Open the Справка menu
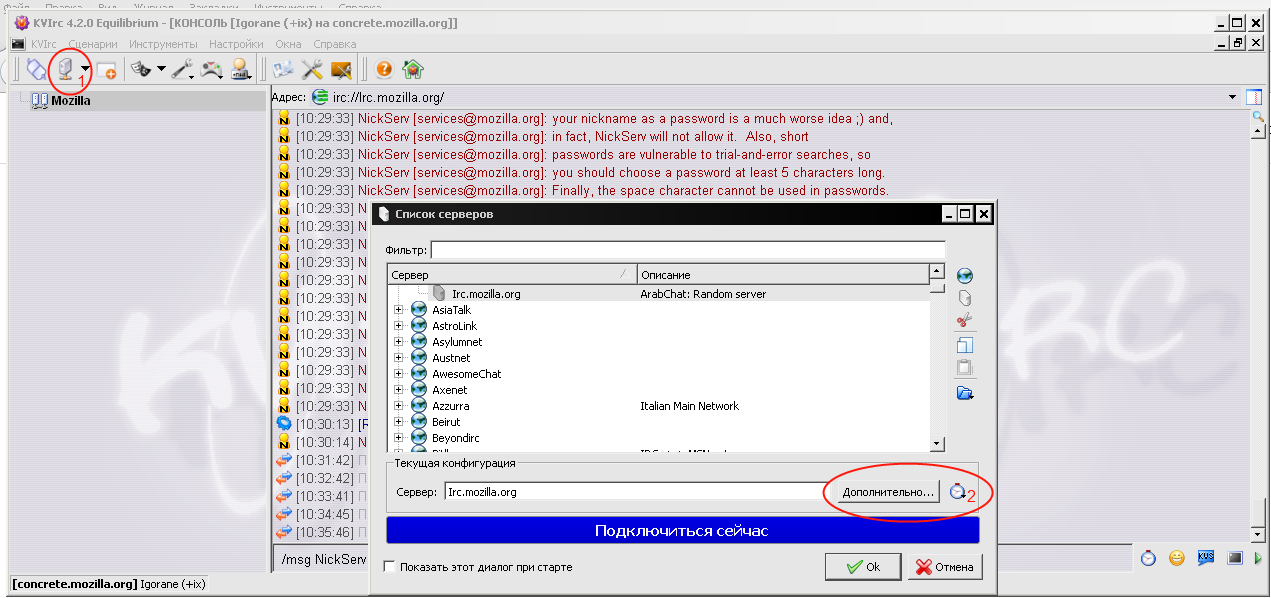Screen dimensions: 1271x598 tap(335, 44)
